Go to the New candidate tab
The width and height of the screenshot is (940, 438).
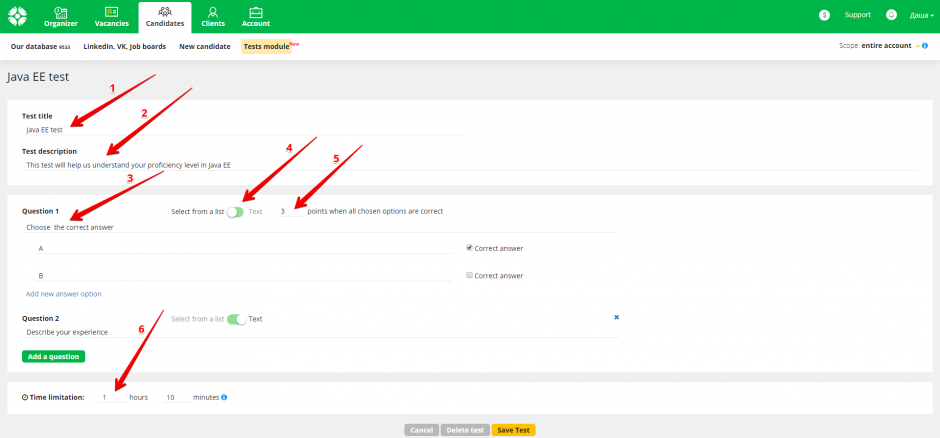[x=205, y=46]
